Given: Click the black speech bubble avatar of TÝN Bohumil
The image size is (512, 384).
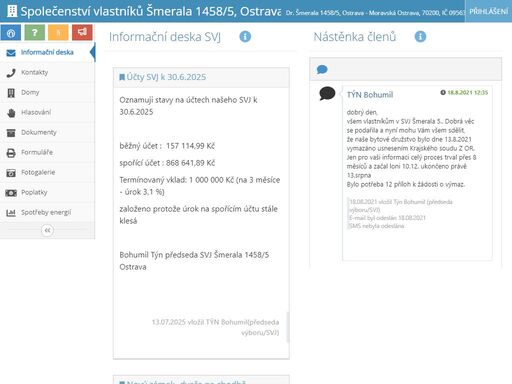Looking at the screenshot, I should (327, 93).
